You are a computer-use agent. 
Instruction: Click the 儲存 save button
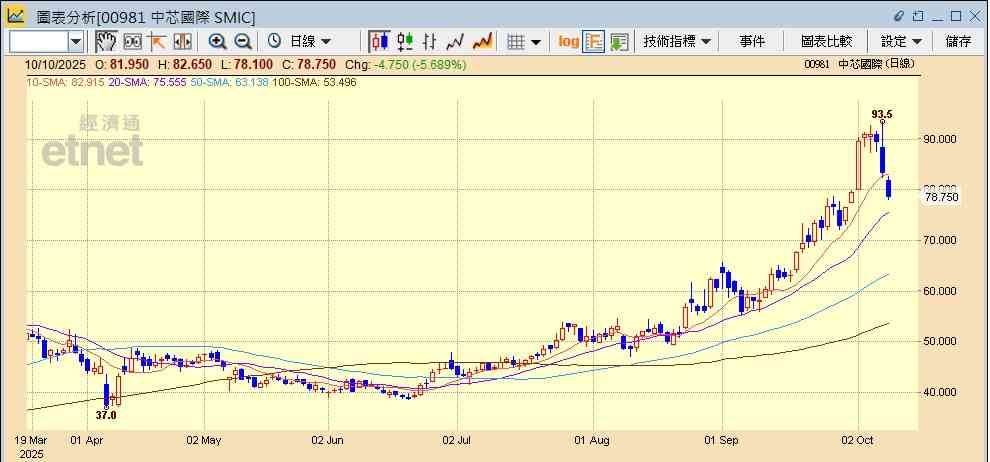(x=958, y=41)
